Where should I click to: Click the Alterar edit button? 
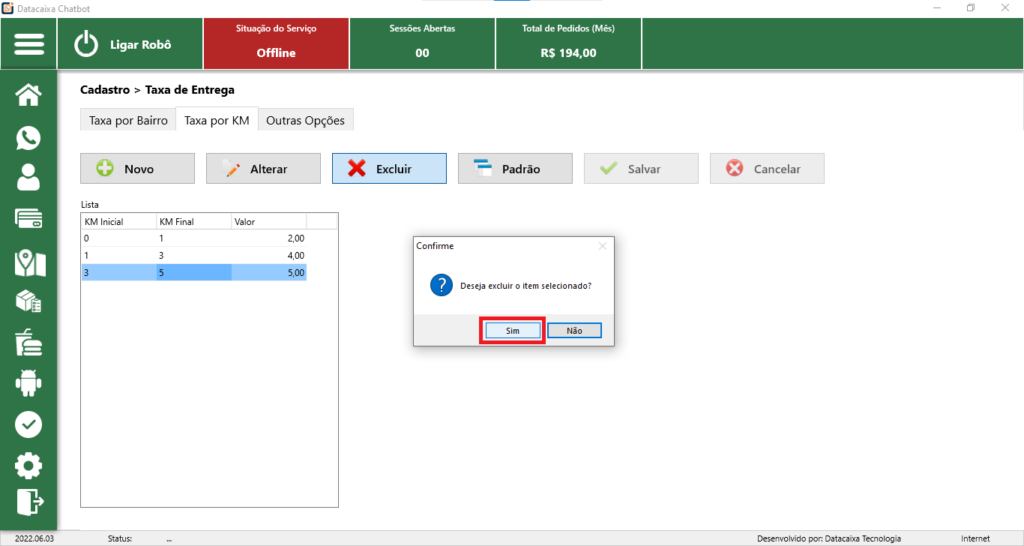click(x=263, y=169)
